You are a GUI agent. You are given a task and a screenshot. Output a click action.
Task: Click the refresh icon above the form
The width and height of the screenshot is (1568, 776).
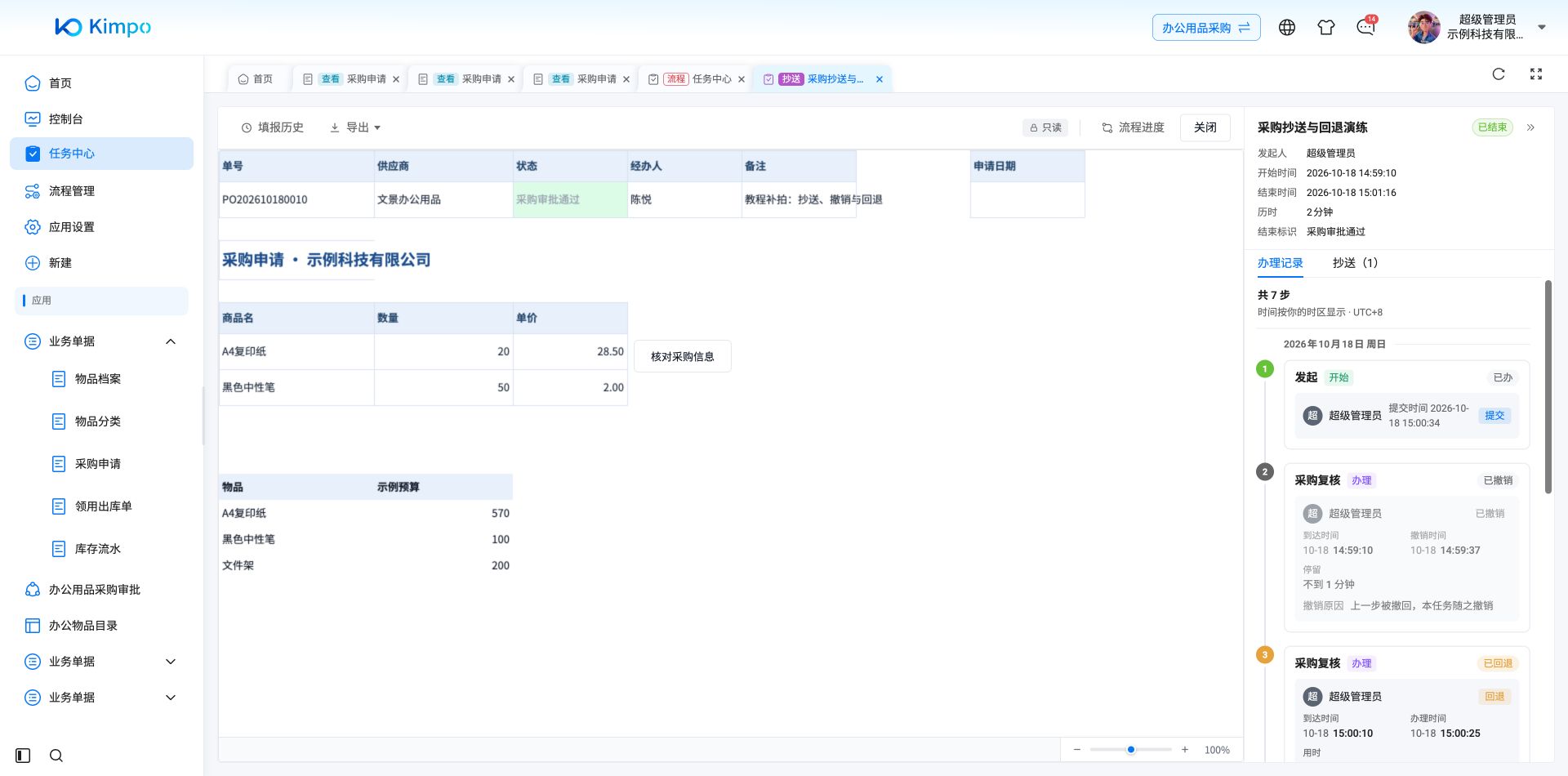(1499, 74)
